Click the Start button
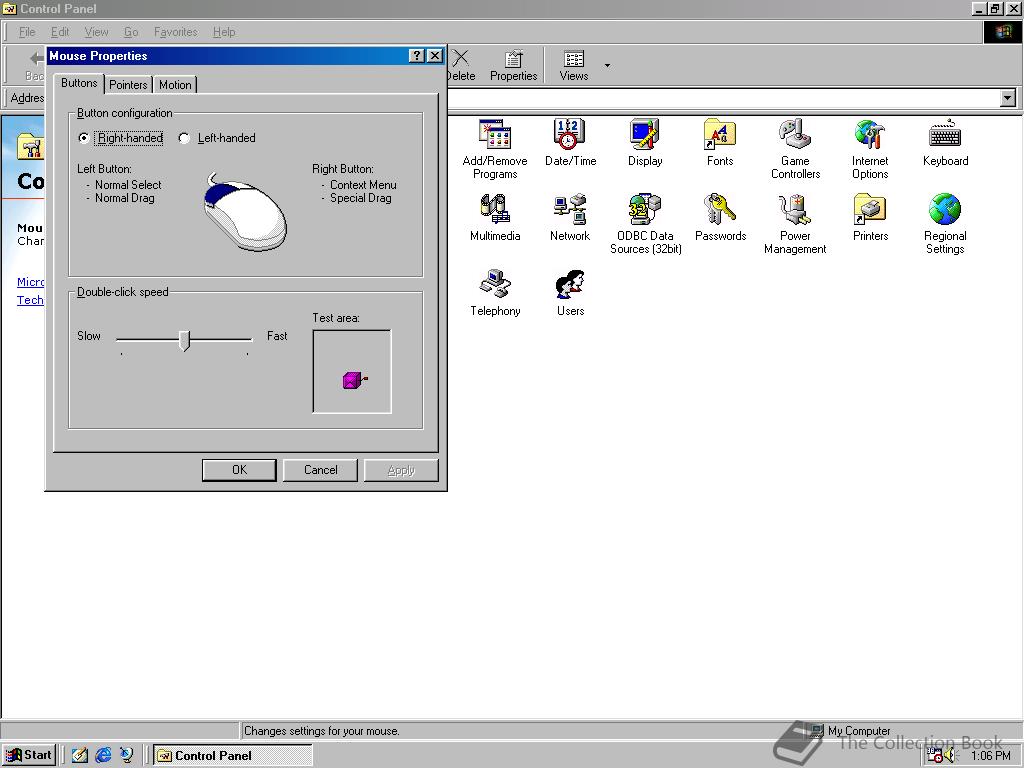 tap(29, 755)
